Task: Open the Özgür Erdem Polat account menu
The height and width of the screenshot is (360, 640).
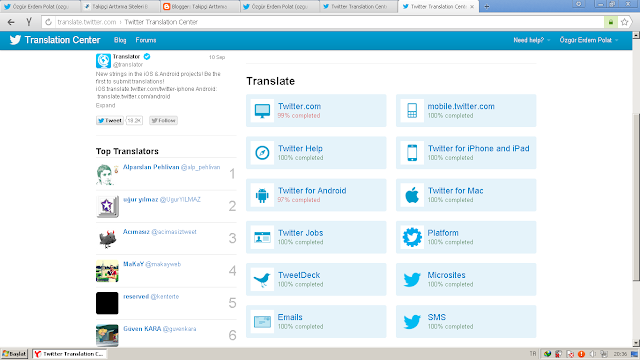Action: click(x=589, y=40)
